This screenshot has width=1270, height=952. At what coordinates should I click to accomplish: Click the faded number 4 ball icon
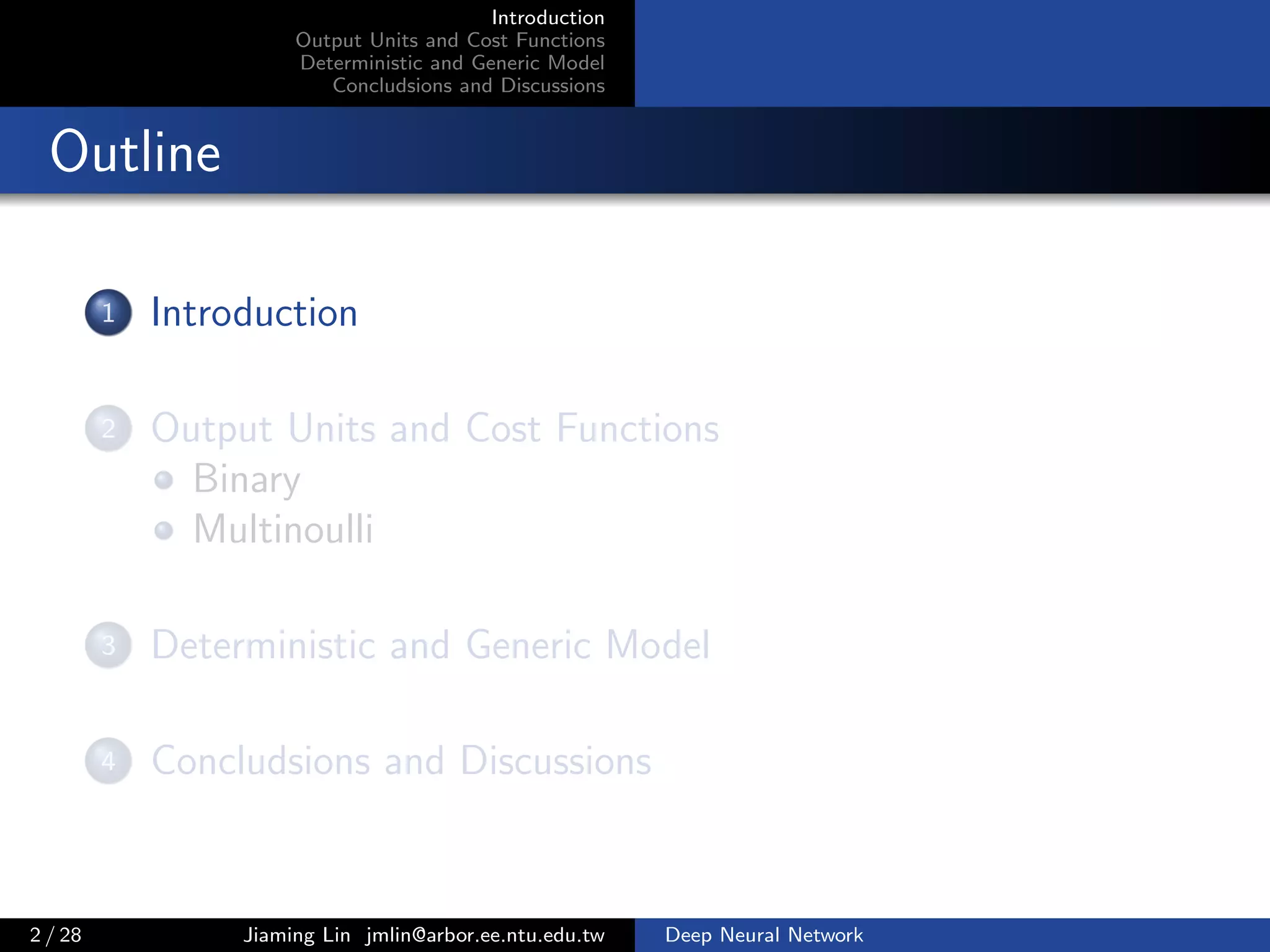point(109,761)
